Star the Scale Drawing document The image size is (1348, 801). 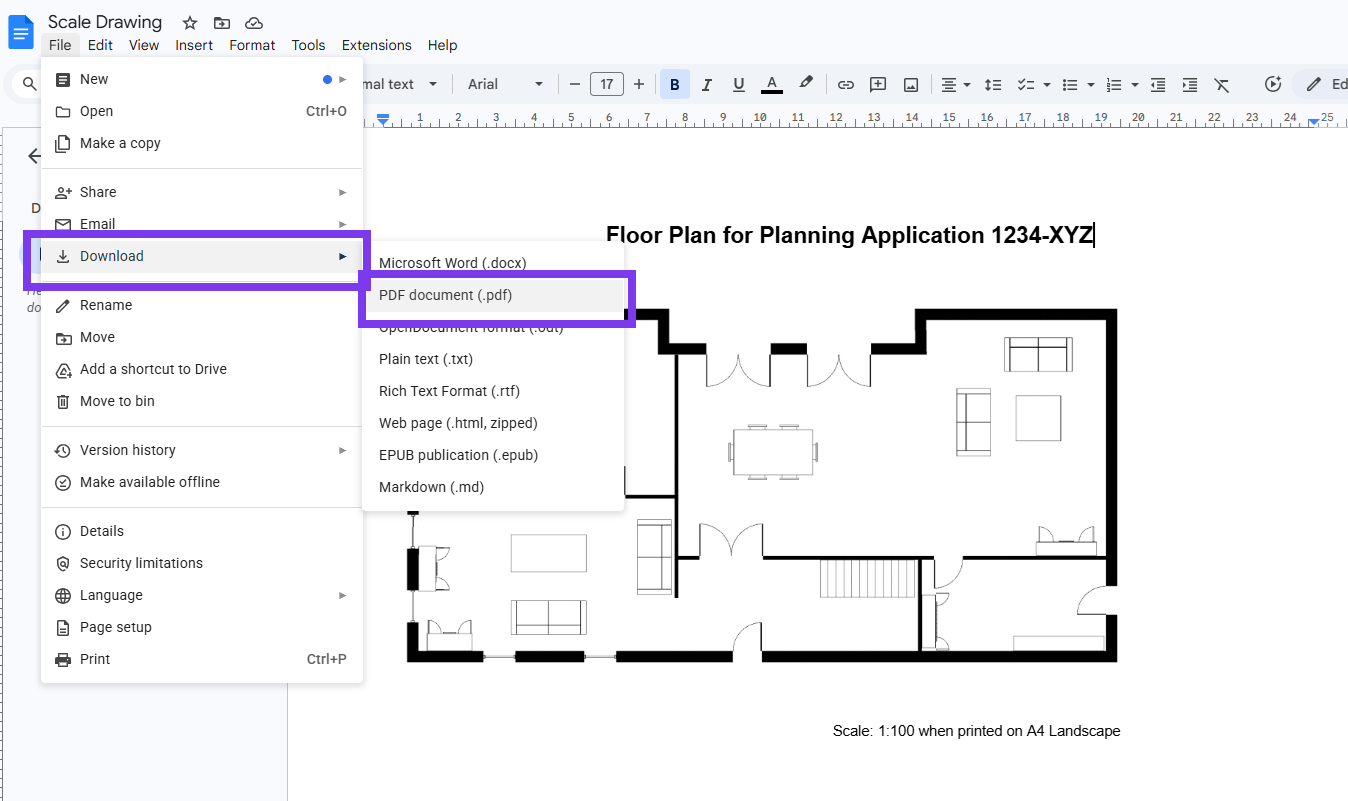pyautogui.click(x=189, y=22)
